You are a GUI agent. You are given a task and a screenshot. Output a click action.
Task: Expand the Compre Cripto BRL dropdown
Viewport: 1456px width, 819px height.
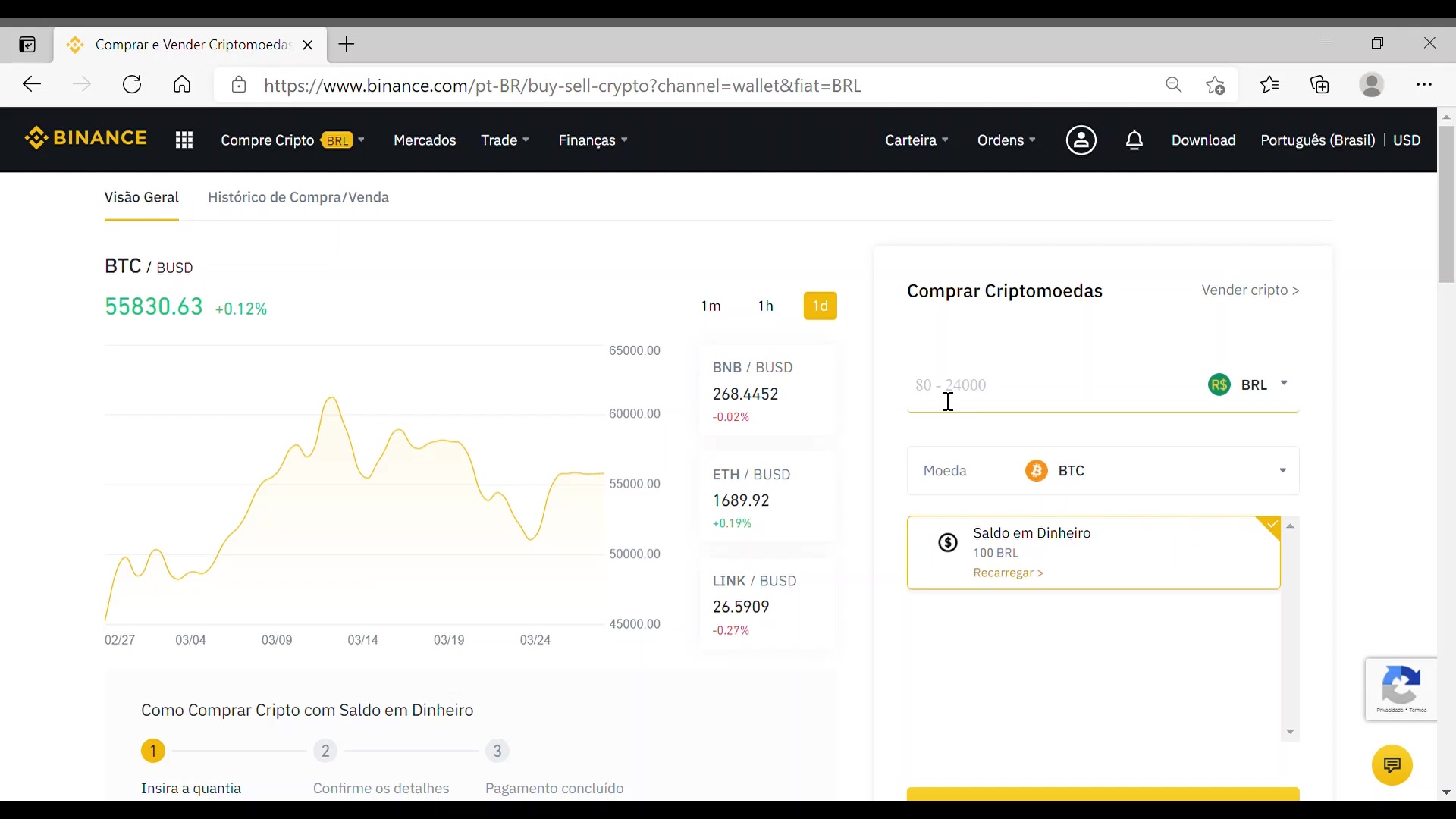293,140
